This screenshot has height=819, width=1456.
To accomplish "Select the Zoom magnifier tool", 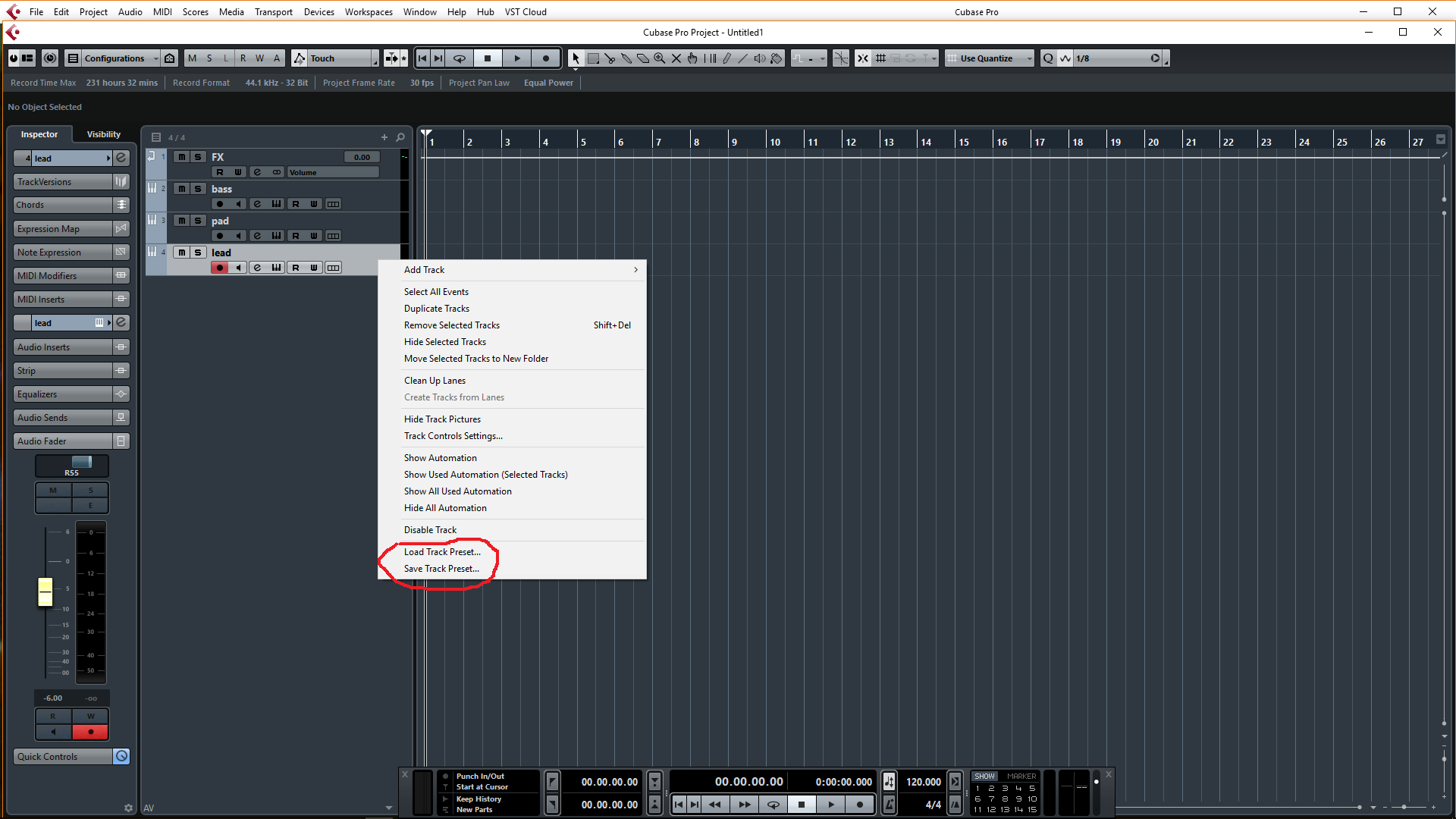I will (660, 58).
